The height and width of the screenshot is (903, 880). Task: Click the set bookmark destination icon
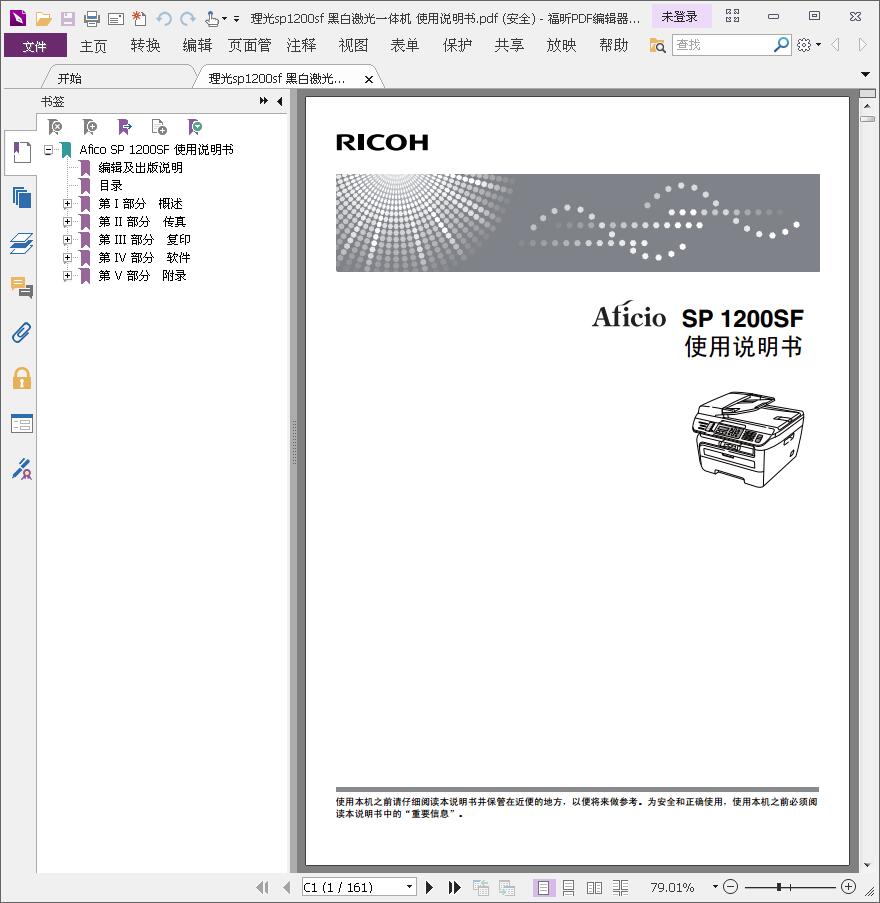(124, 127)
